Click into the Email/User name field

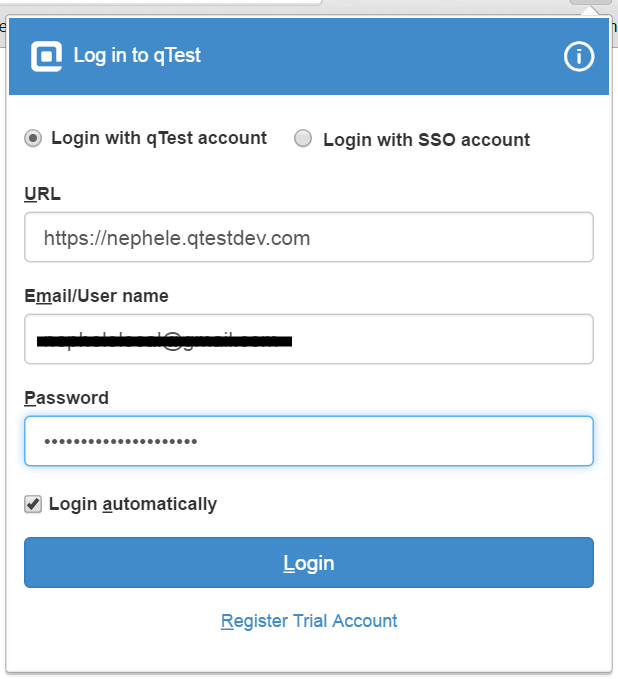click(x=309, y=339)
